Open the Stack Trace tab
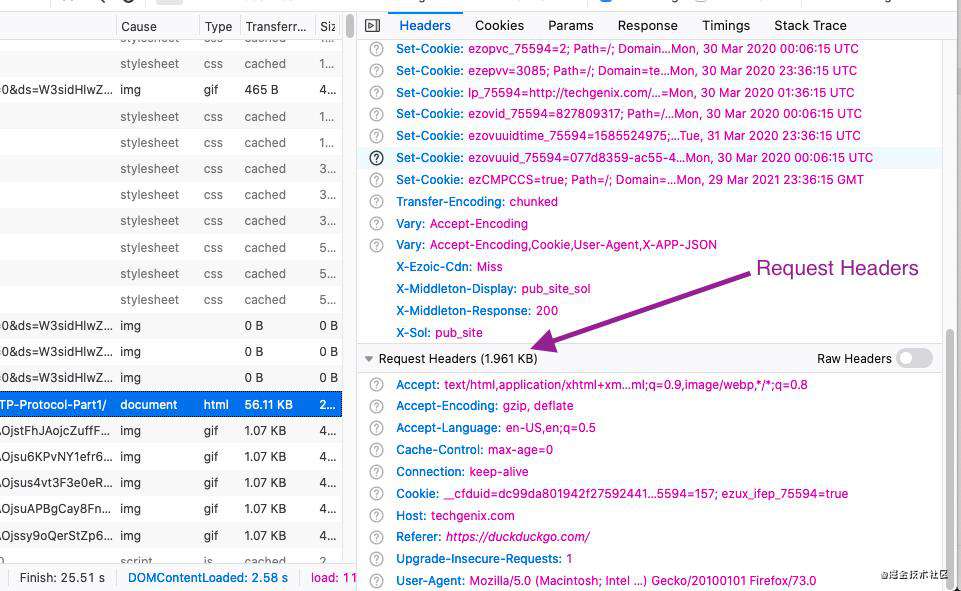This screenshot has width=961, height=591. click(x=810, y=26)
